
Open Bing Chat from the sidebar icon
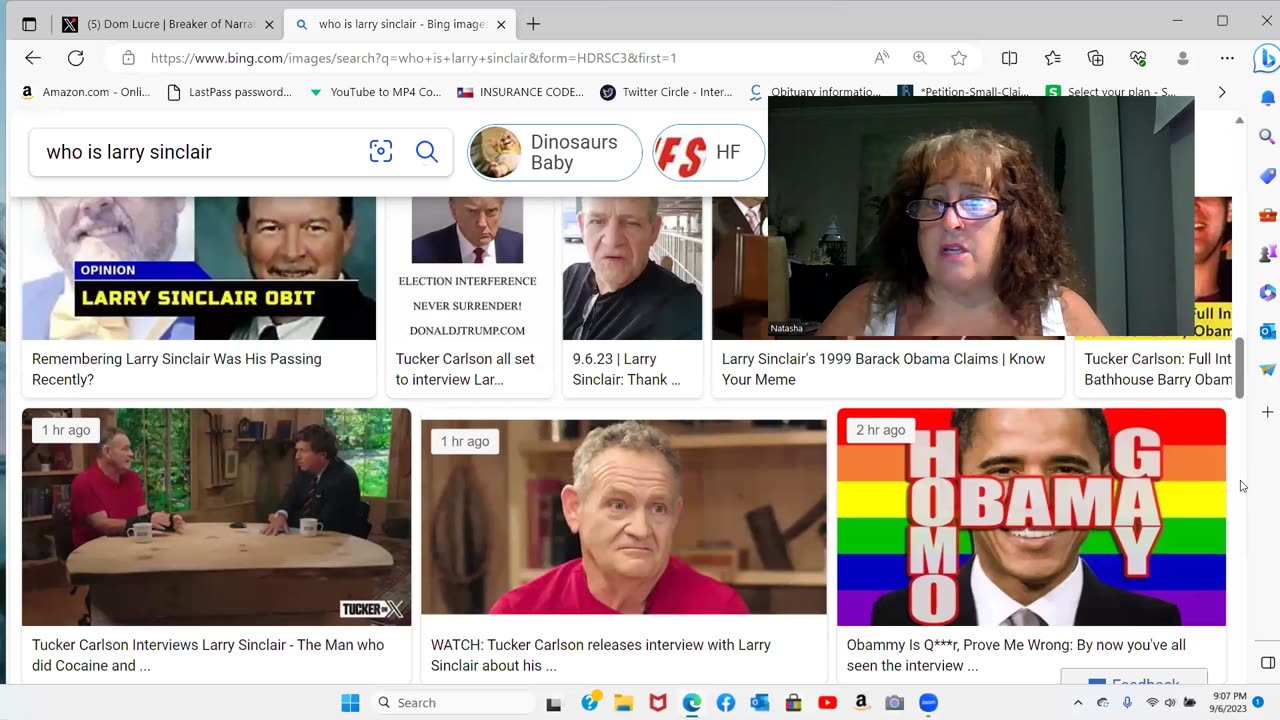[1266, 59]
